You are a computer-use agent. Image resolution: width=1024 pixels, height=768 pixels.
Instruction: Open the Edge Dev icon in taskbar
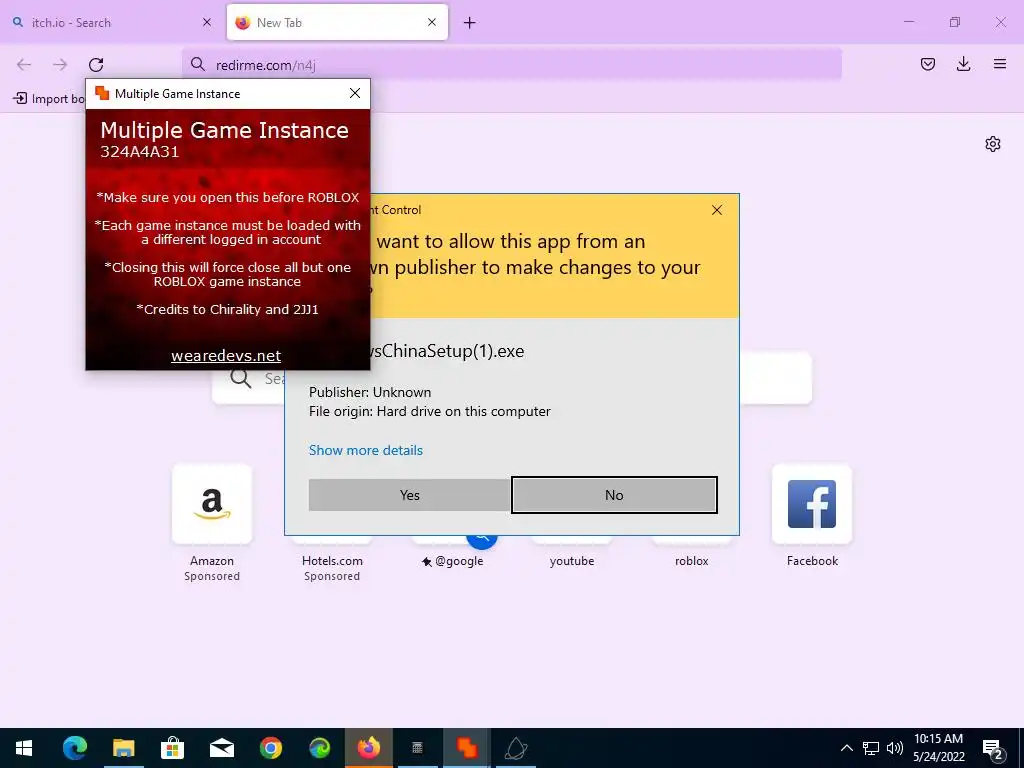click(319, 748)
